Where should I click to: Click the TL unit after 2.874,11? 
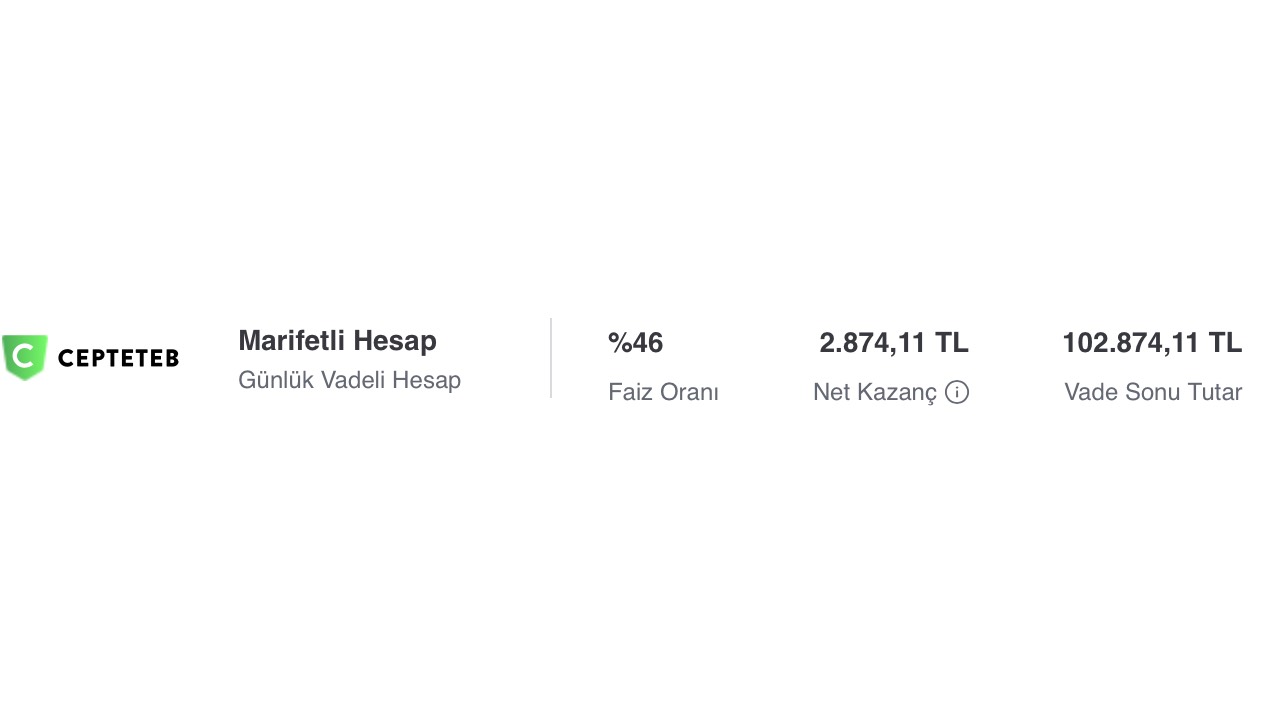[x=951, y=343]
